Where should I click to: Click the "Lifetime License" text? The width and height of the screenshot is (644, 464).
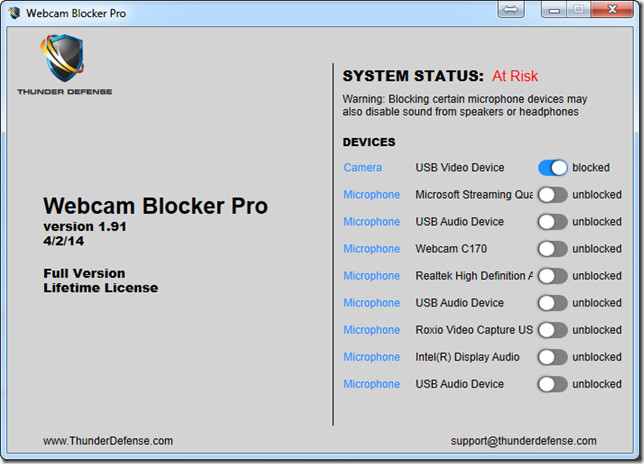101,288
